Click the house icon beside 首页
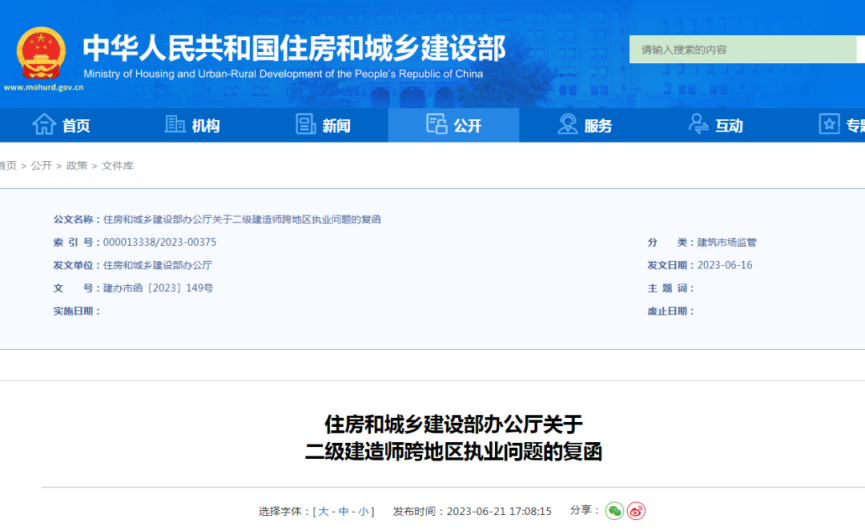Image resolution: width=865 pixels, height=531 pixels. click(x=44, y=124)
